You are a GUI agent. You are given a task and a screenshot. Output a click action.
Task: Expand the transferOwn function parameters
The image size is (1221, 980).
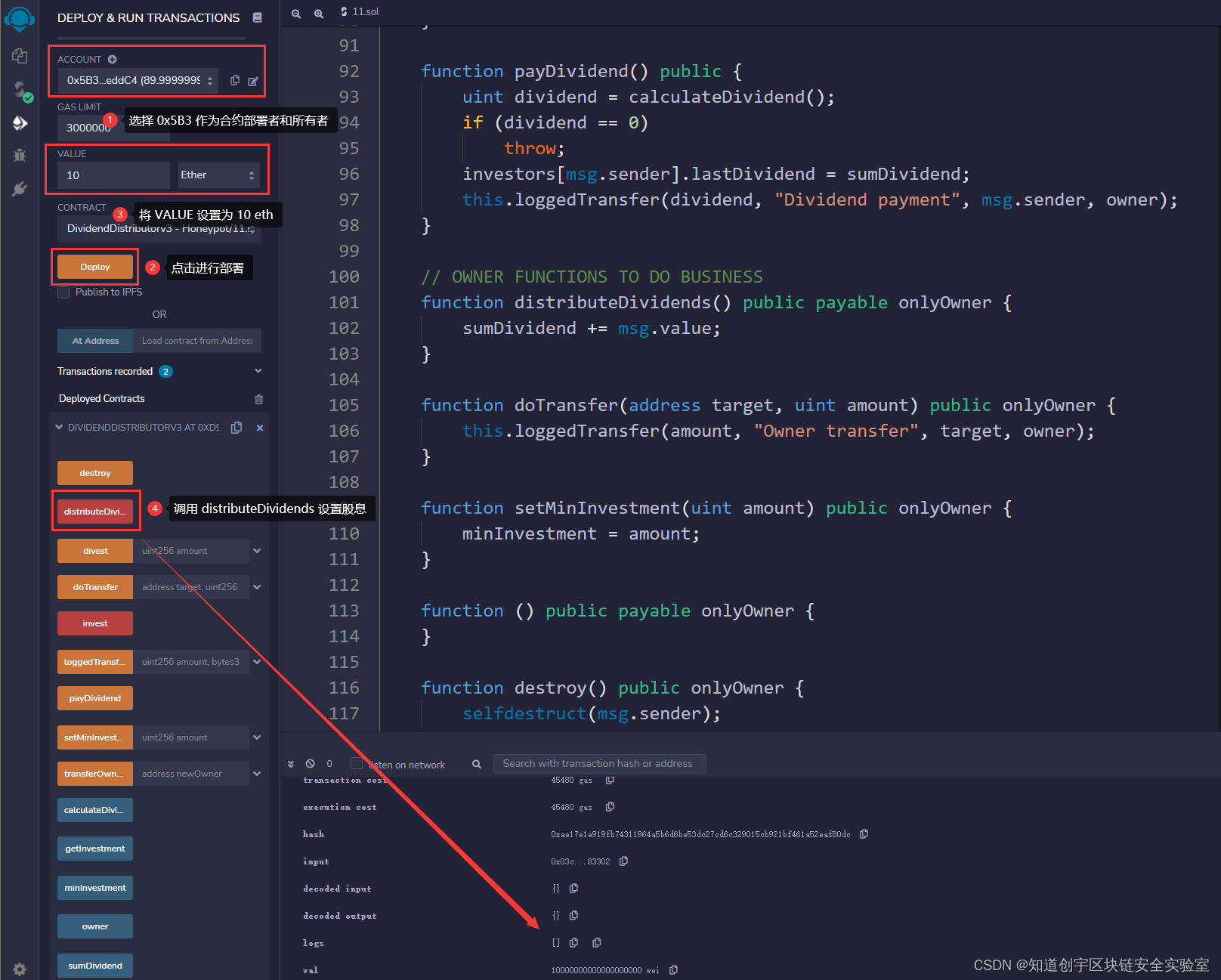click(257, 774)
